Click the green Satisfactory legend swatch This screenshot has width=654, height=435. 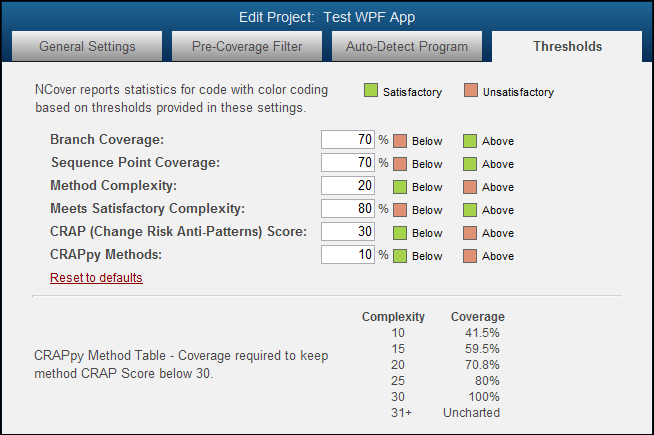coord(371,92)
